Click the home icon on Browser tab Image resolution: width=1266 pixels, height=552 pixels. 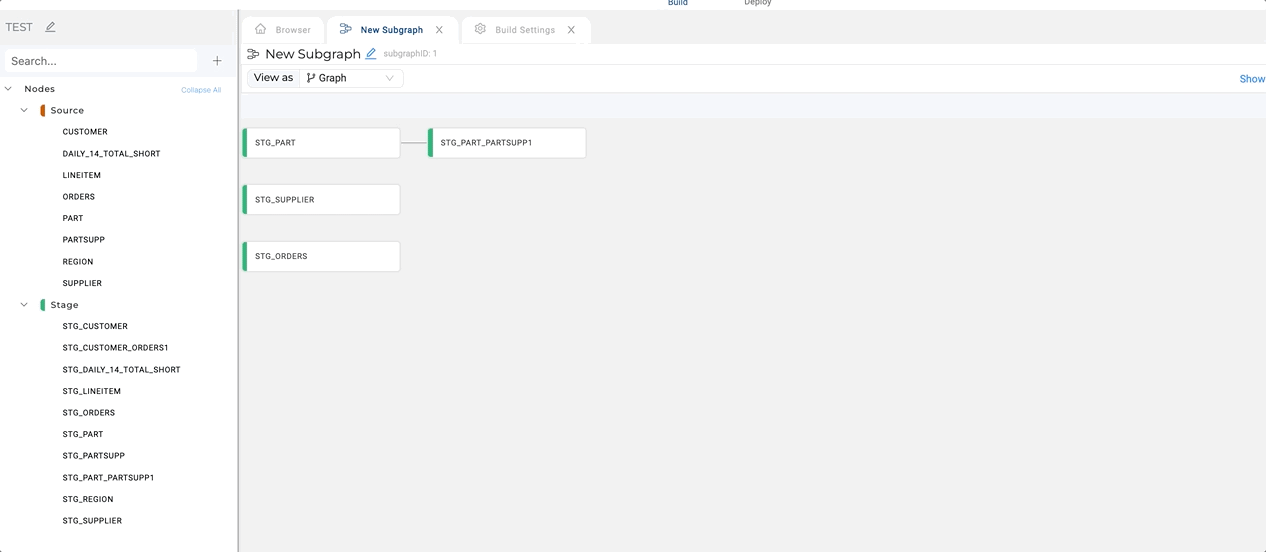tap(261, 29)
